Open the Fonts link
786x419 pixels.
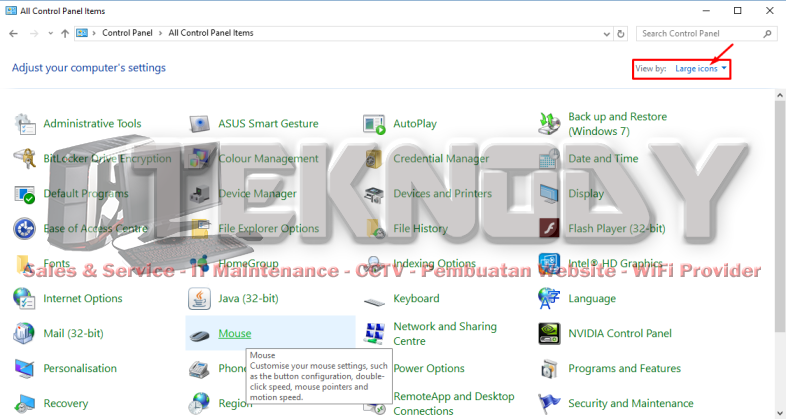[x=57, y=264]
